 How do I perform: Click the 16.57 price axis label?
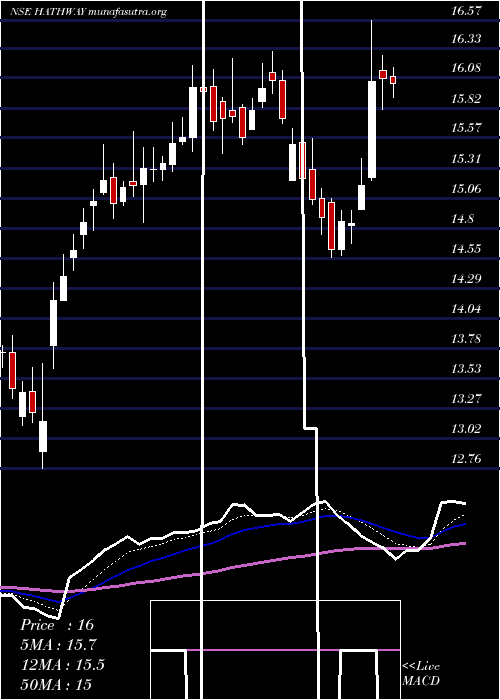pyautogui.click(x=466, y=11)
